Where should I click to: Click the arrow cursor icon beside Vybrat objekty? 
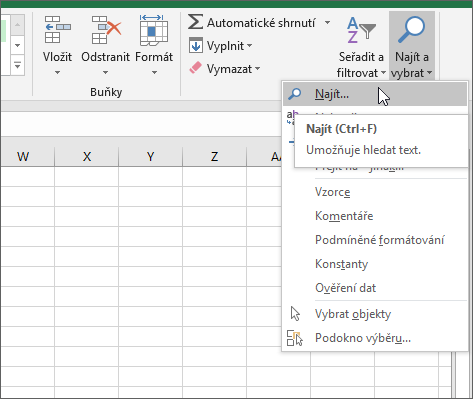295,314
